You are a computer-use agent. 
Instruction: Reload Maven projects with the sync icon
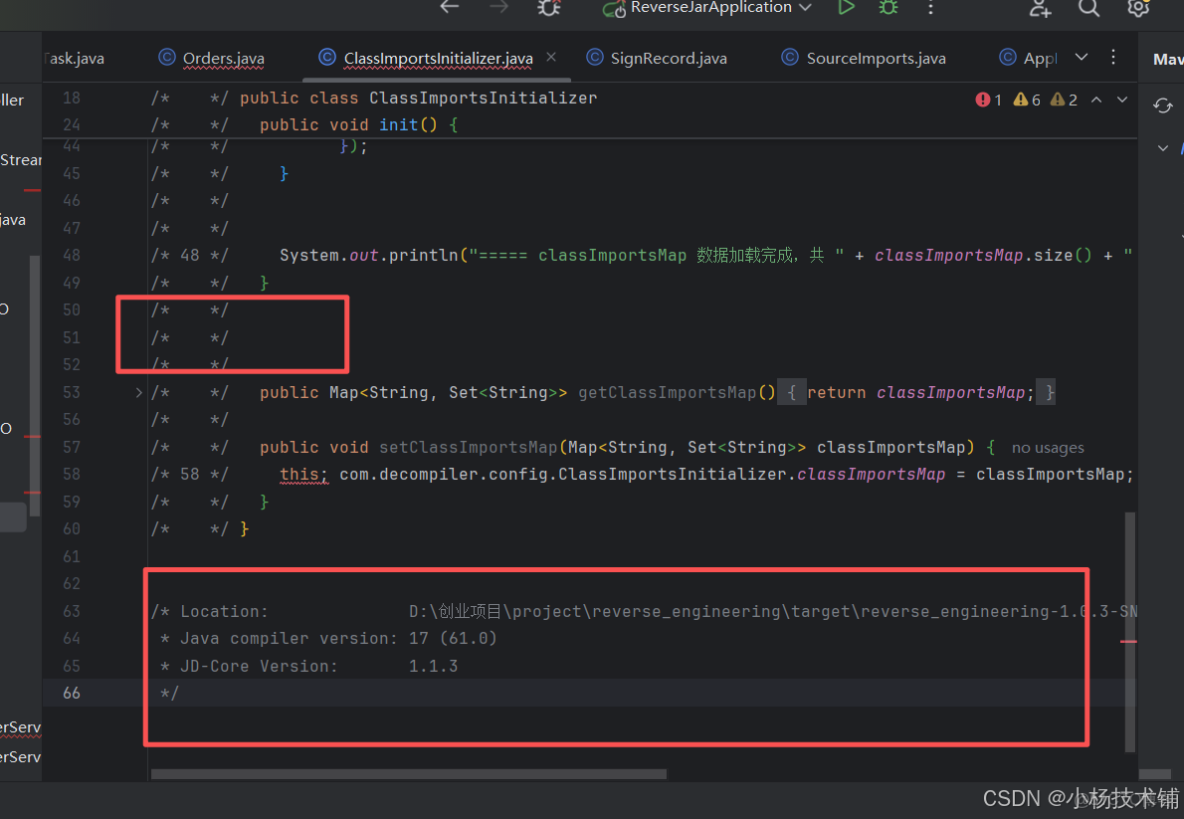point(1162,105)
